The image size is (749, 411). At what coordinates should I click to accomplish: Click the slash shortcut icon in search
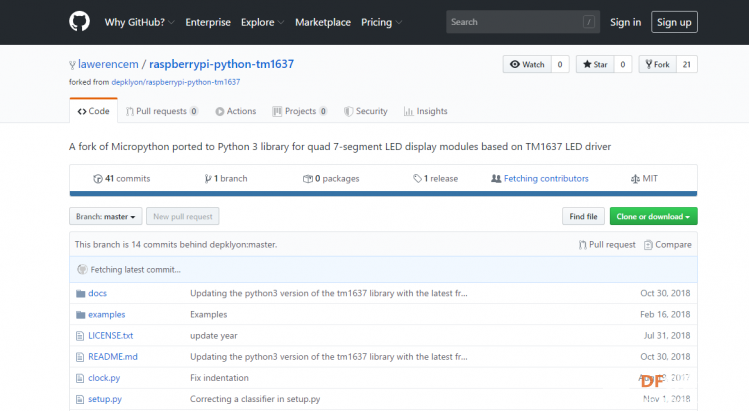tap(588, 22)
